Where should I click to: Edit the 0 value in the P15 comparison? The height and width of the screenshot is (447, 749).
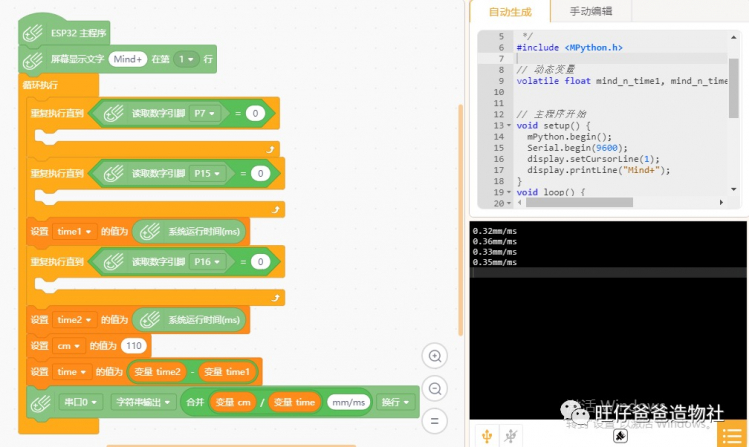[x=260, y=173]
